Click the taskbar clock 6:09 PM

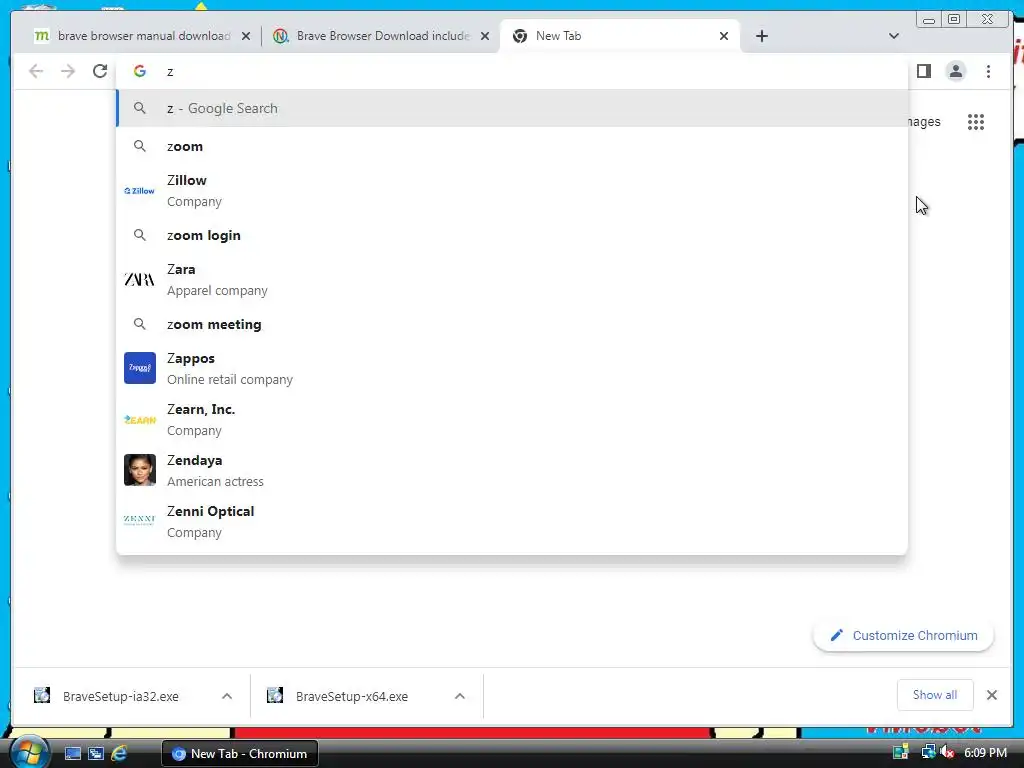pos(985,752)
